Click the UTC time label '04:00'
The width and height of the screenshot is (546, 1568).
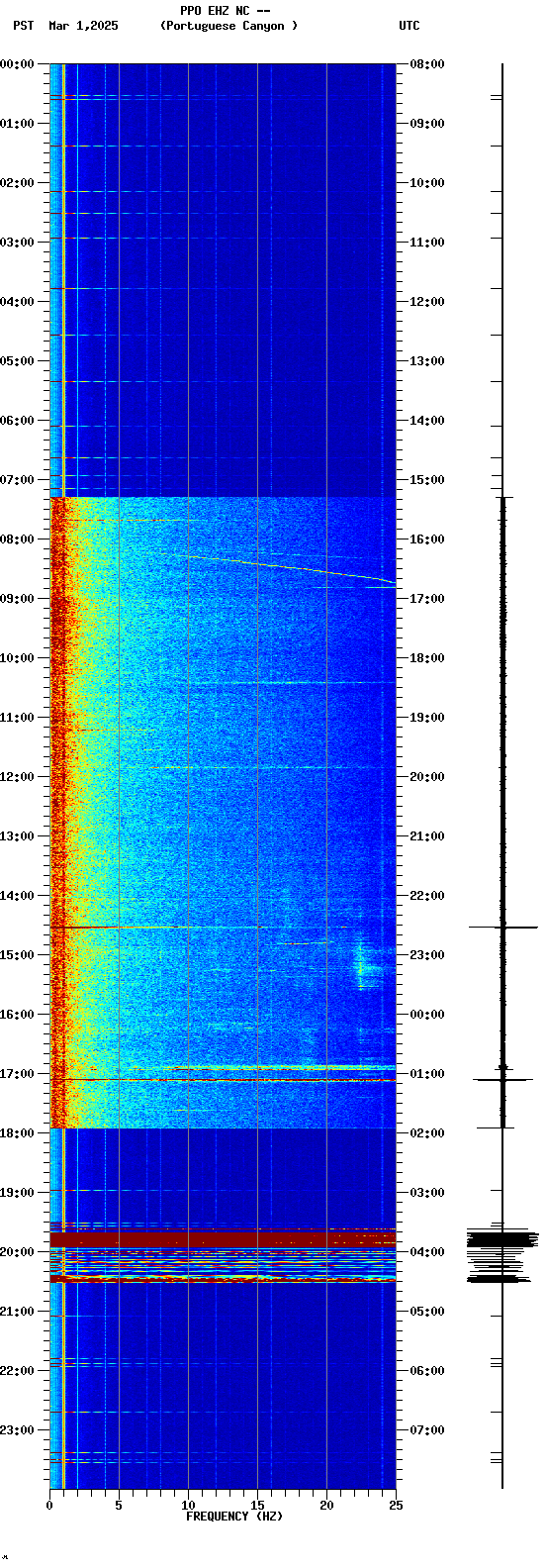[x=427, y=1252]
